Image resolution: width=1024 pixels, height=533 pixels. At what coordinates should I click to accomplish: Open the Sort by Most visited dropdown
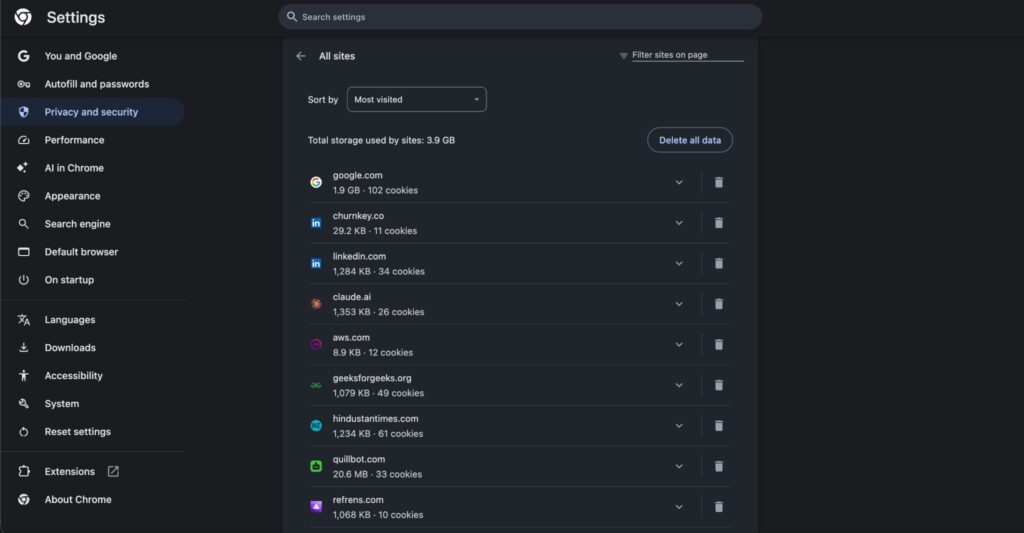point(417,99)
